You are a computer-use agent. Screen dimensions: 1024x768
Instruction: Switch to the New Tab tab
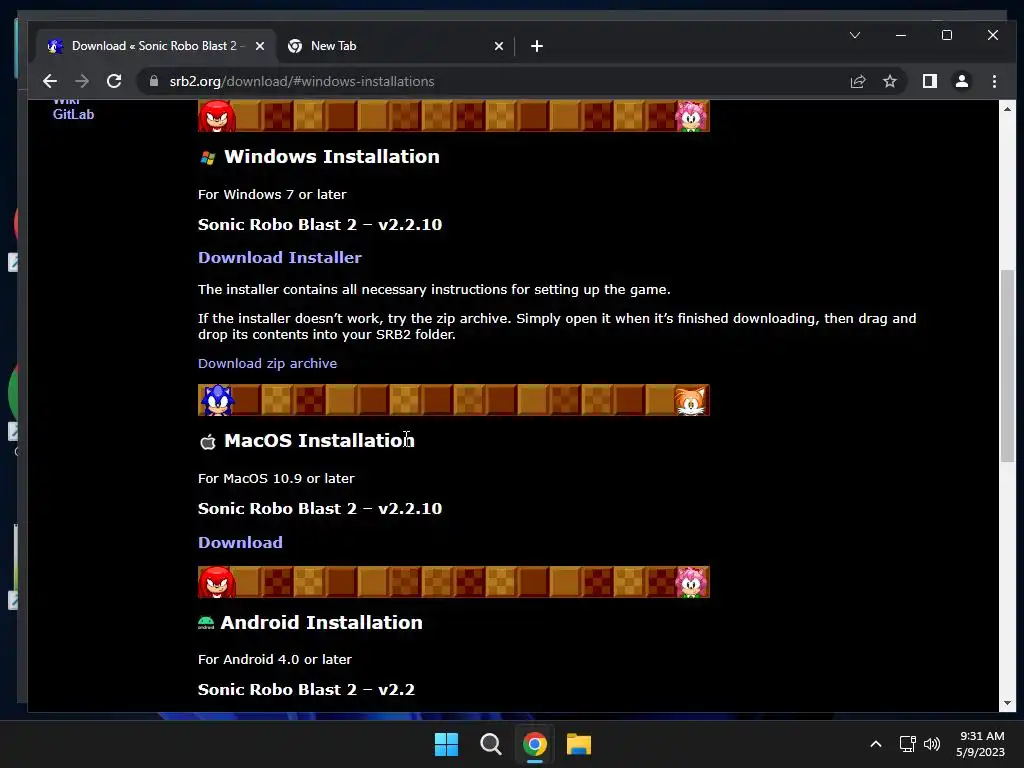click(396, 46)
